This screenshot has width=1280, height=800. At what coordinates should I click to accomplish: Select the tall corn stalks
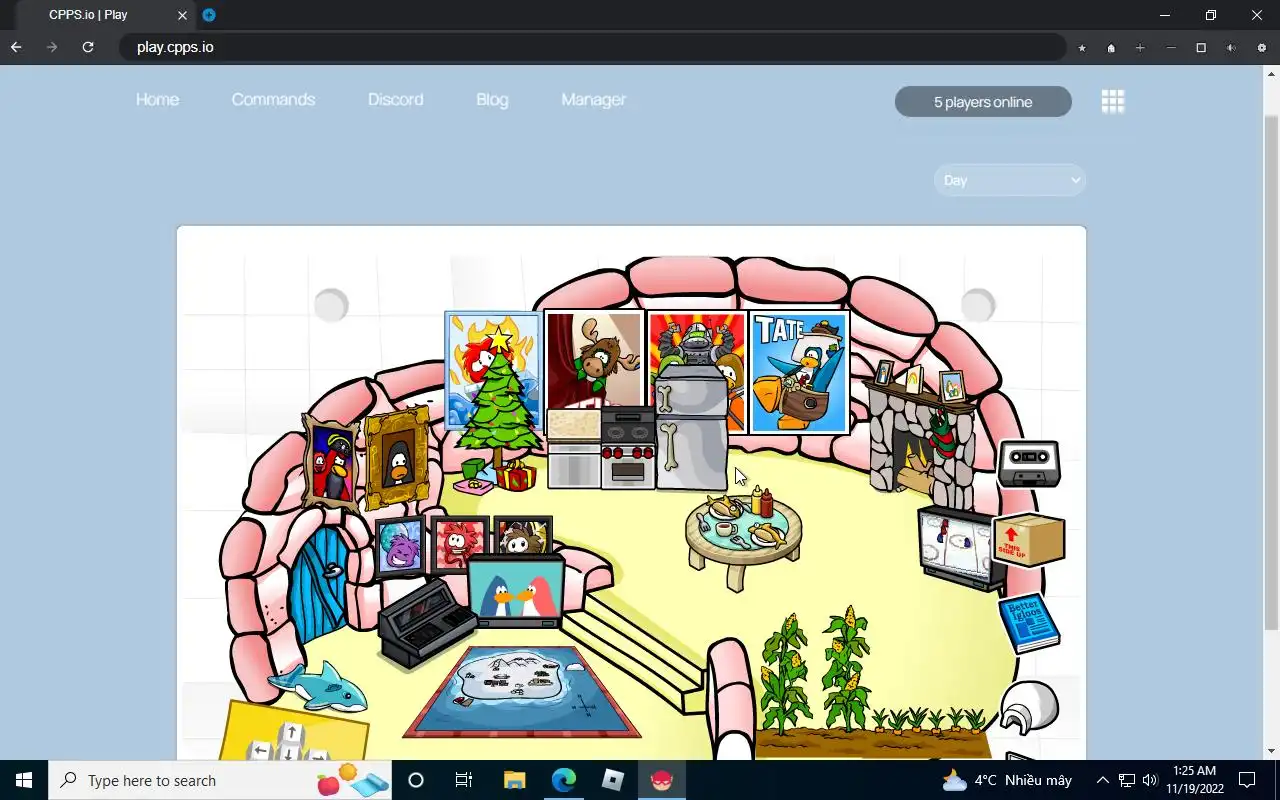tap(817, 668)
